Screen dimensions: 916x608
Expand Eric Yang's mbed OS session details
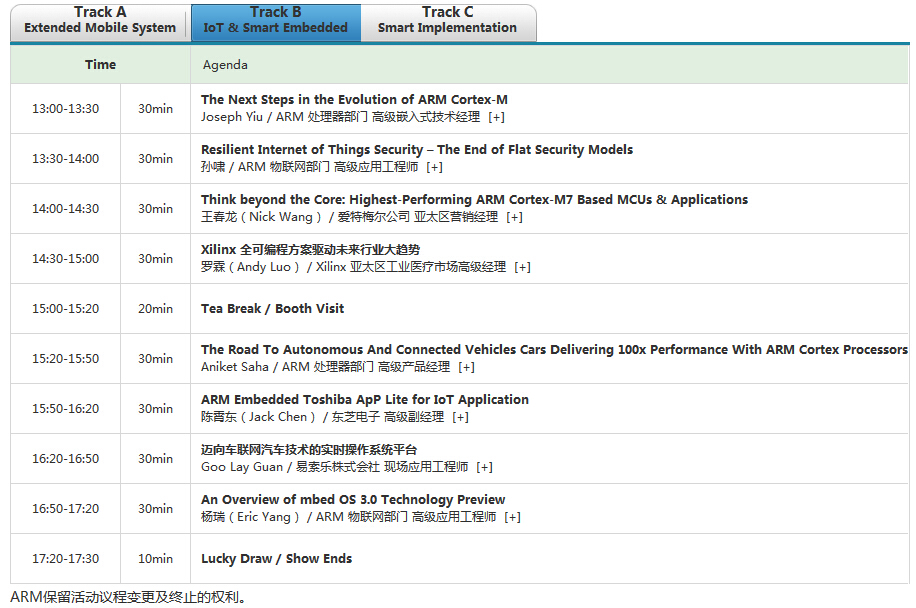[x=512, y=517]
